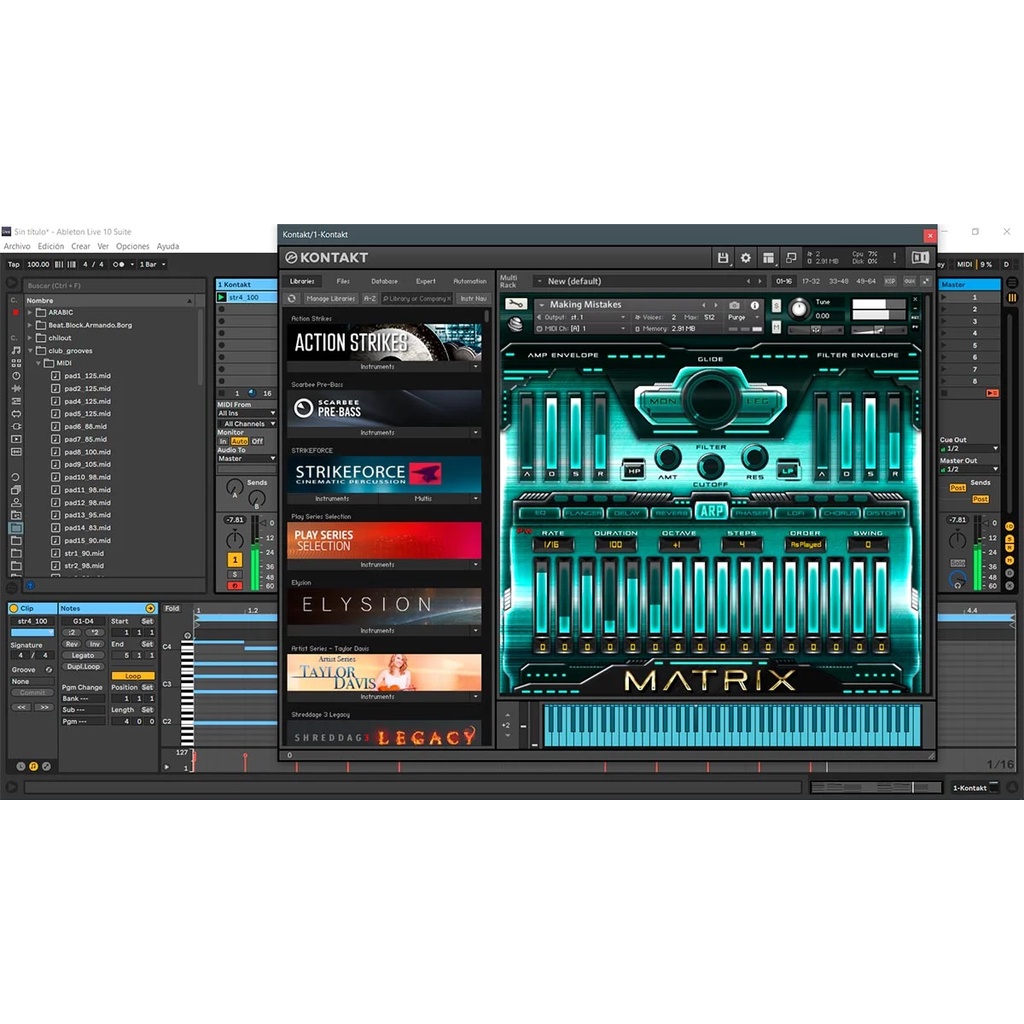The width and height of the screenshot is (1024, 1024).
Task: Click the camera snapshot icon in instrument header
Action: tap(735, 305)
